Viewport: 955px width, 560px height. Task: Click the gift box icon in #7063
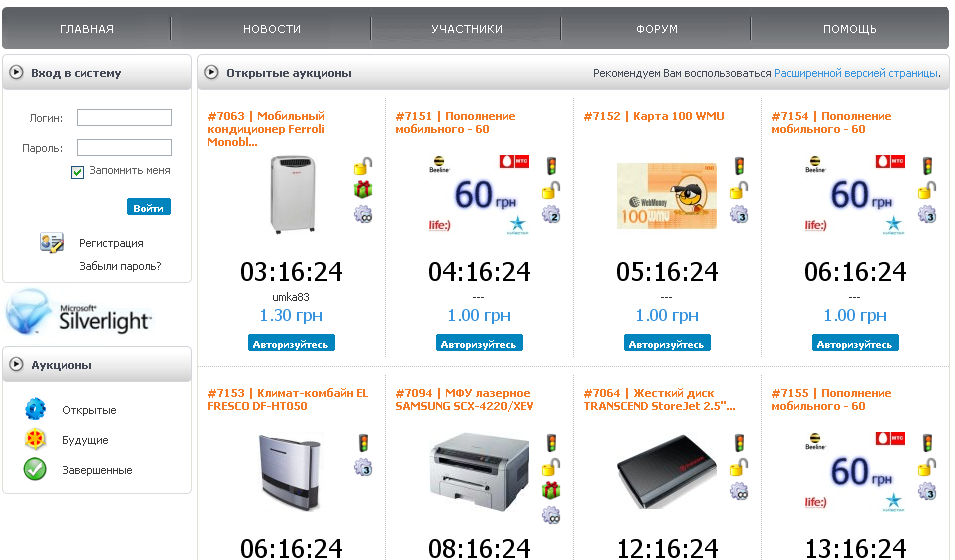[363, 190]
